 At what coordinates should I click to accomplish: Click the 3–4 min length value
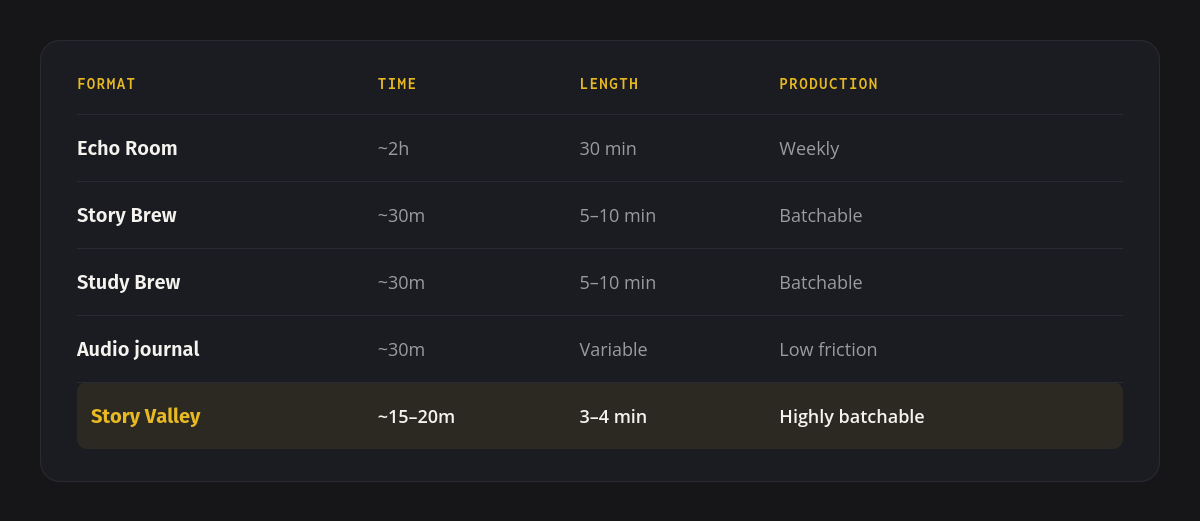point(613,416)
